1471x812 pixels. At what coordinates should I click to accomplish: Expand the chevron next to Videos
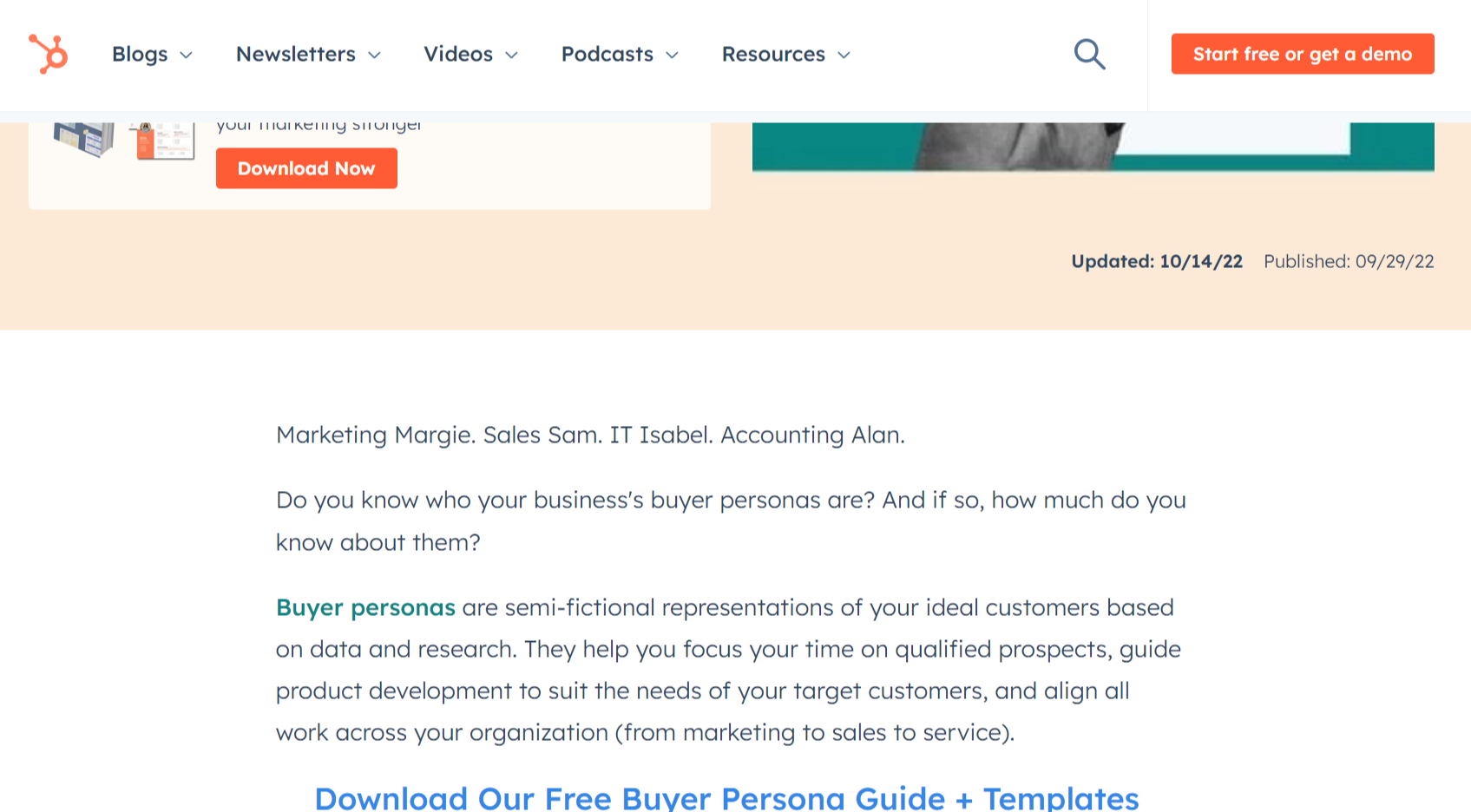pyautogui.click(x=511, y=56)
